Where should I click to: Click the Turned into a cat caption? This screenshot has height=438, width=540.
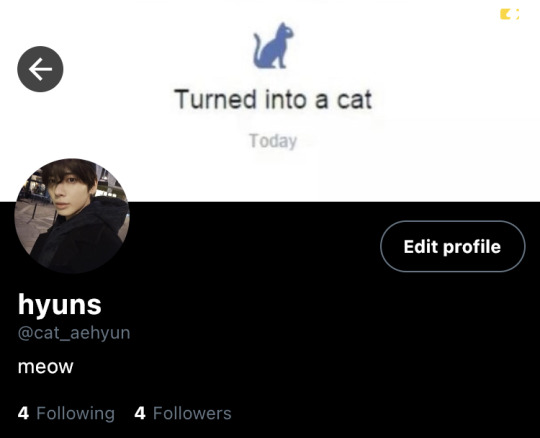coord(273,99)
